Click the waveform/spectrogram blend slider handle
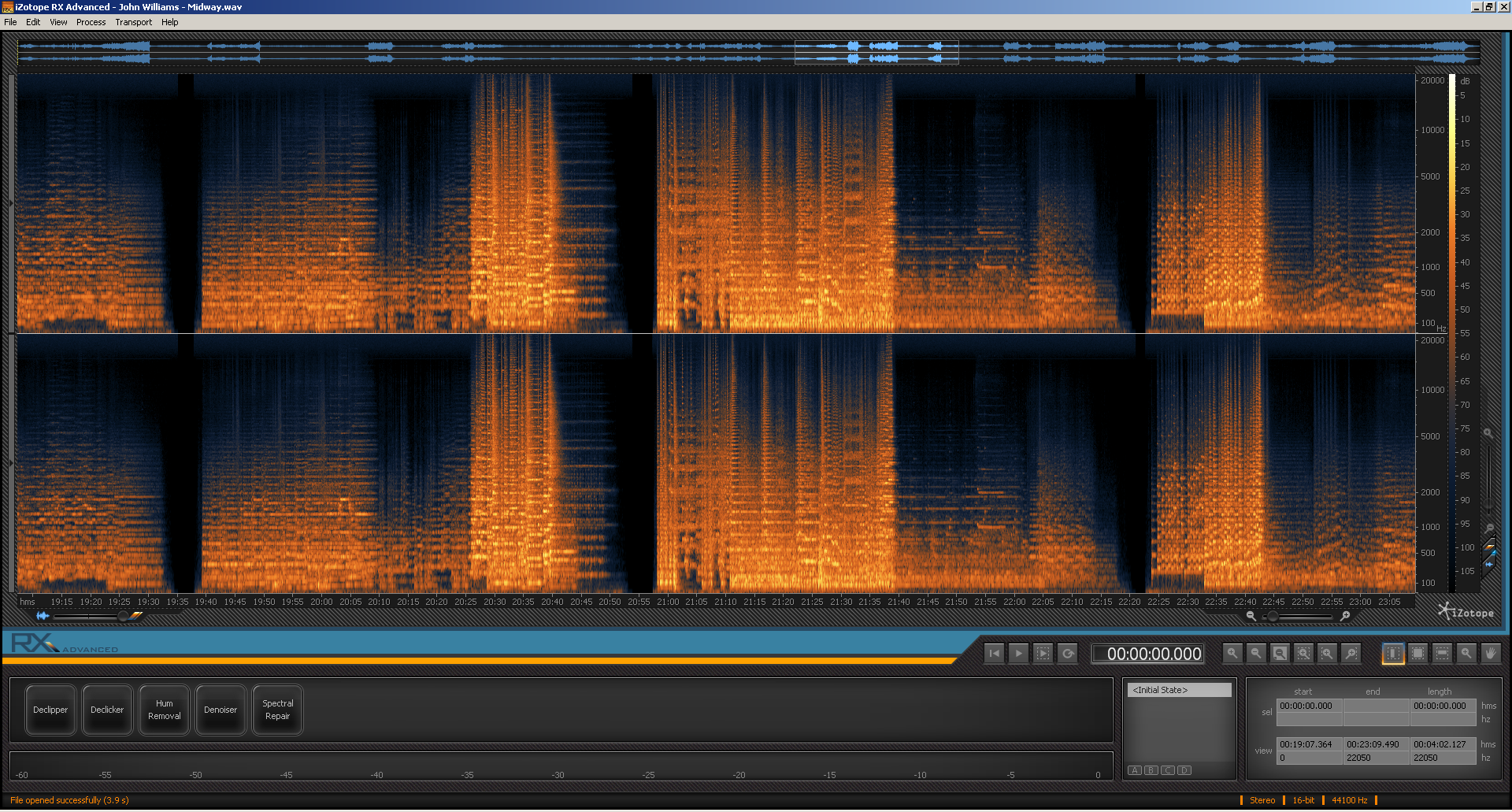The image size is (1512, 812). pyautogui.click(x=123, y=616)
